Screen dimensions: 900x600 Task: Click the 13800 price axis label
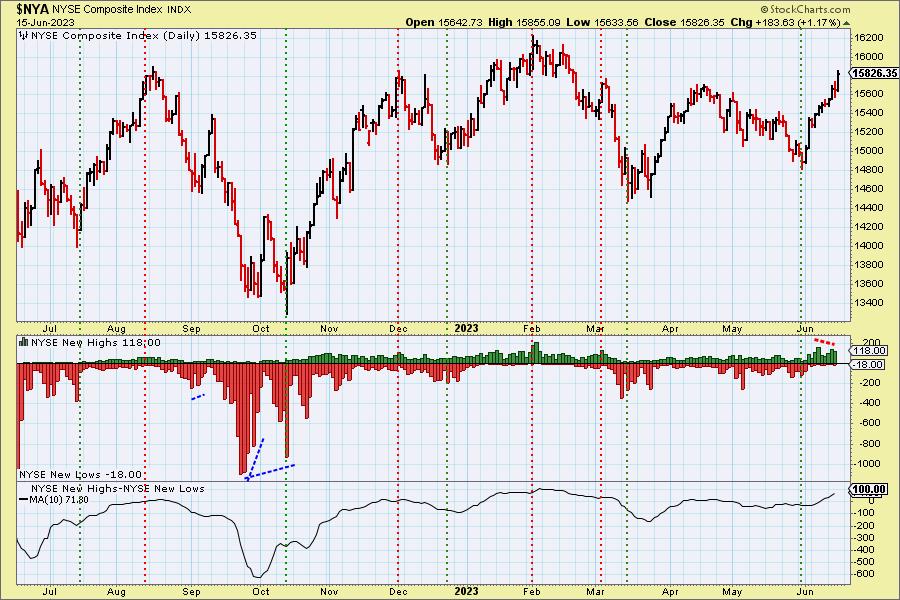coord(868,265)
